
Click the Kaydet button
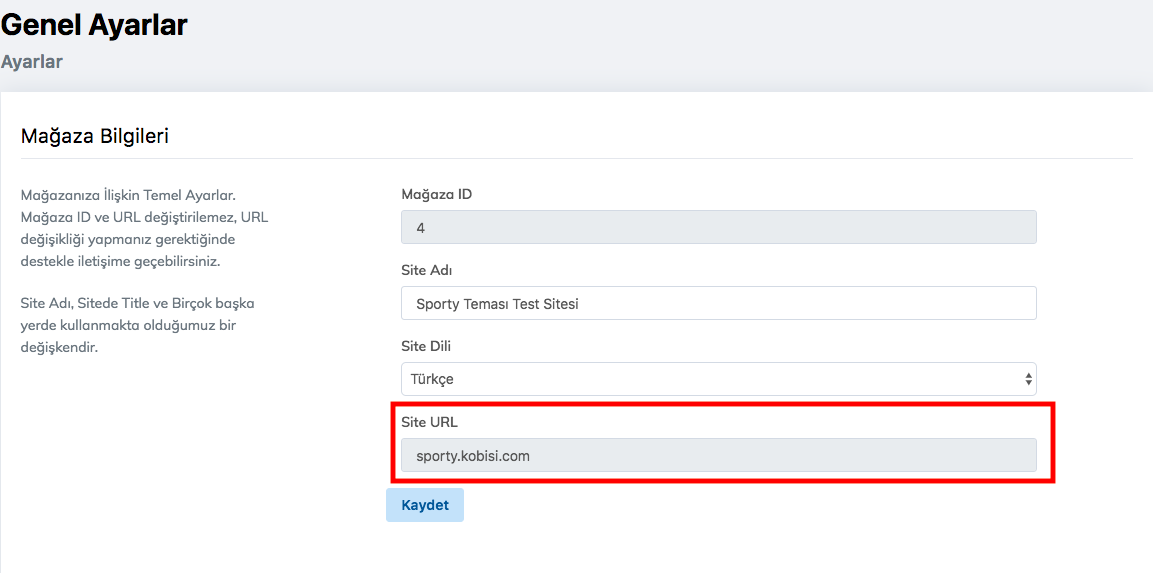coord(425,505)
